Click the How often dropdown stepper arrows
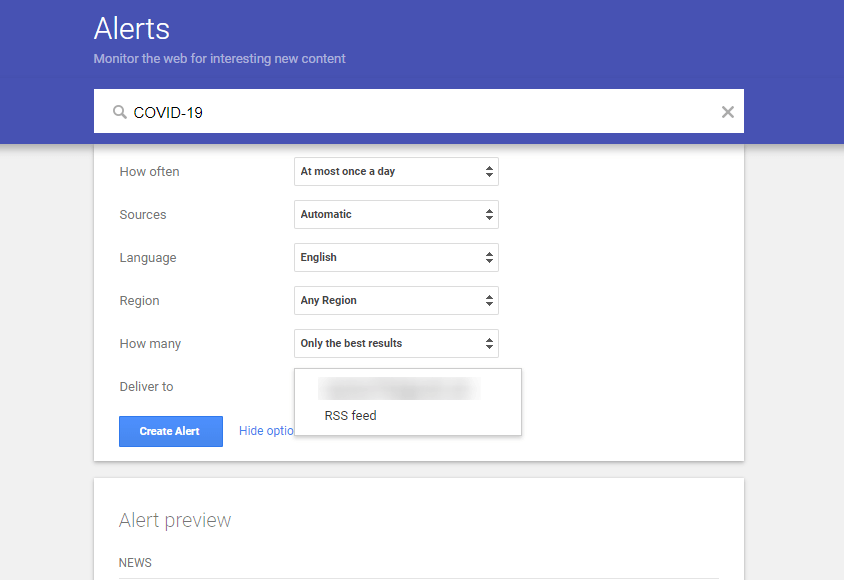 487,171
